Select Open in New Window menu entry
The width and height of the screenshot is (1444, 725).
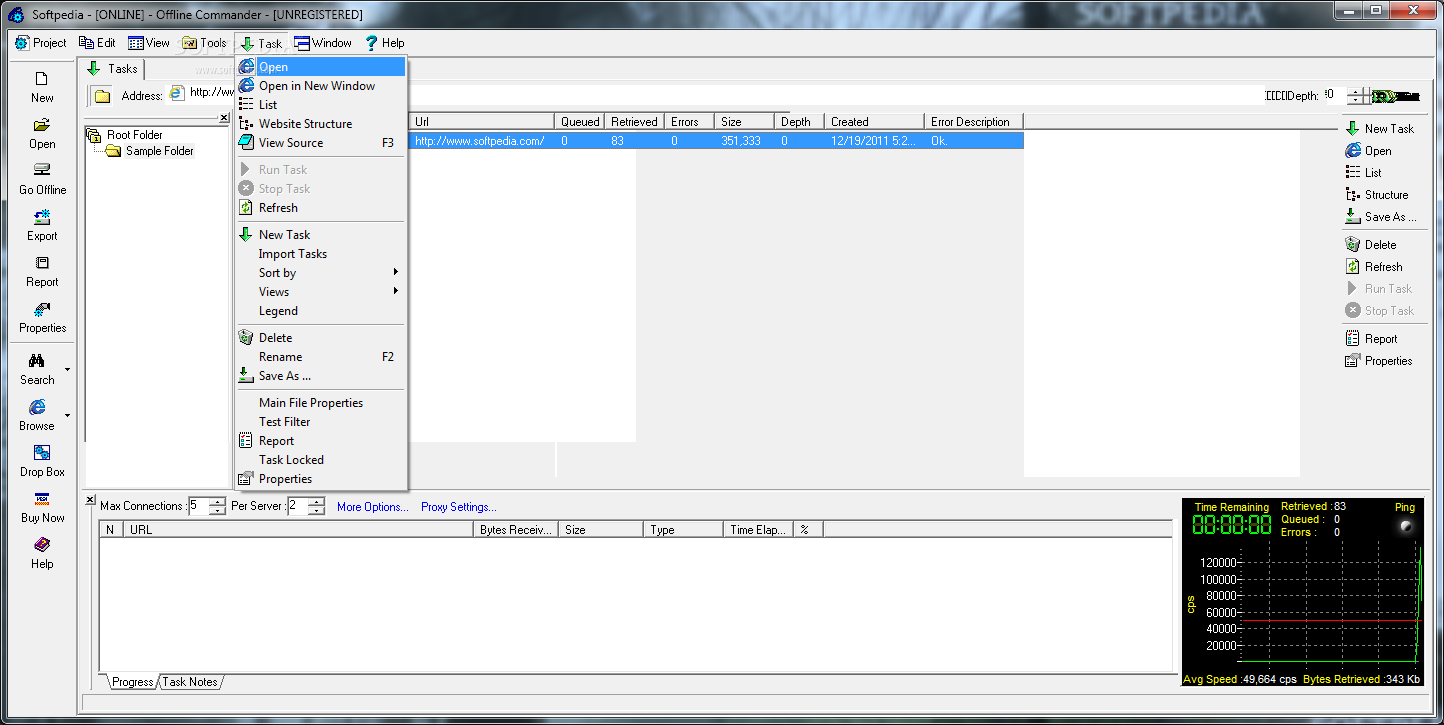[321, 86]
